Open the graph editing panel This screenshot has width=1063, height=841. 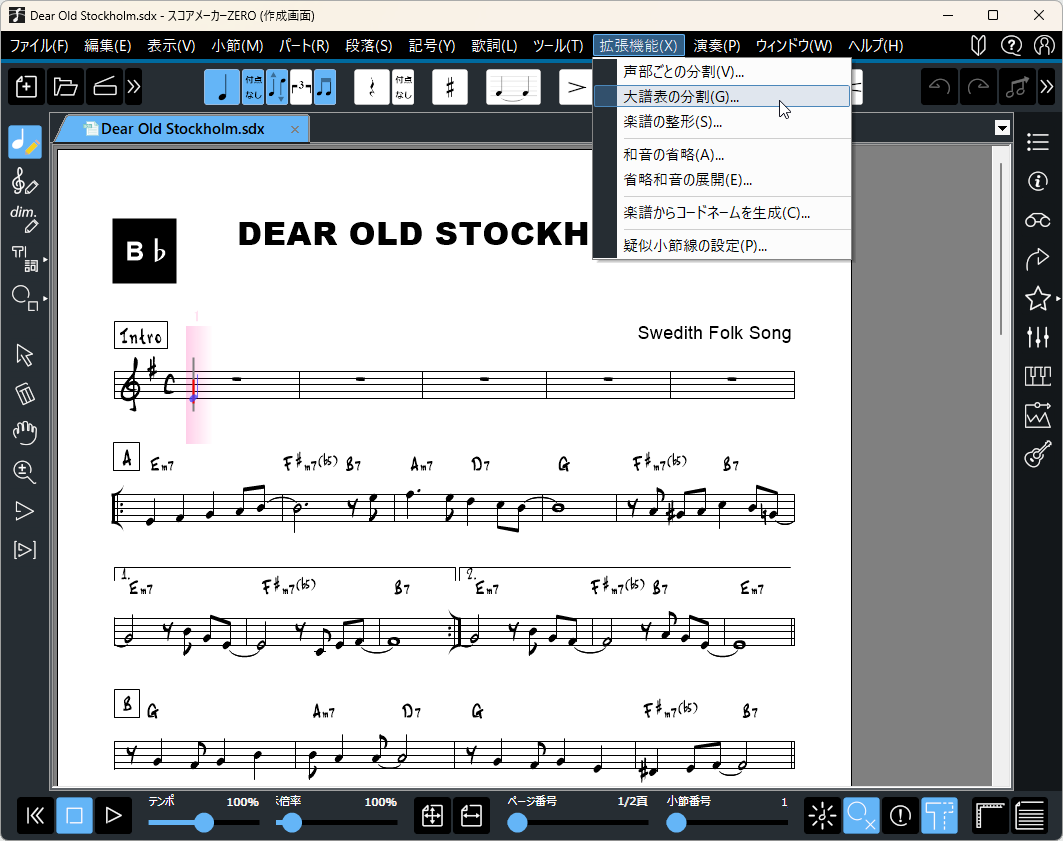(x=1038, y=415)
